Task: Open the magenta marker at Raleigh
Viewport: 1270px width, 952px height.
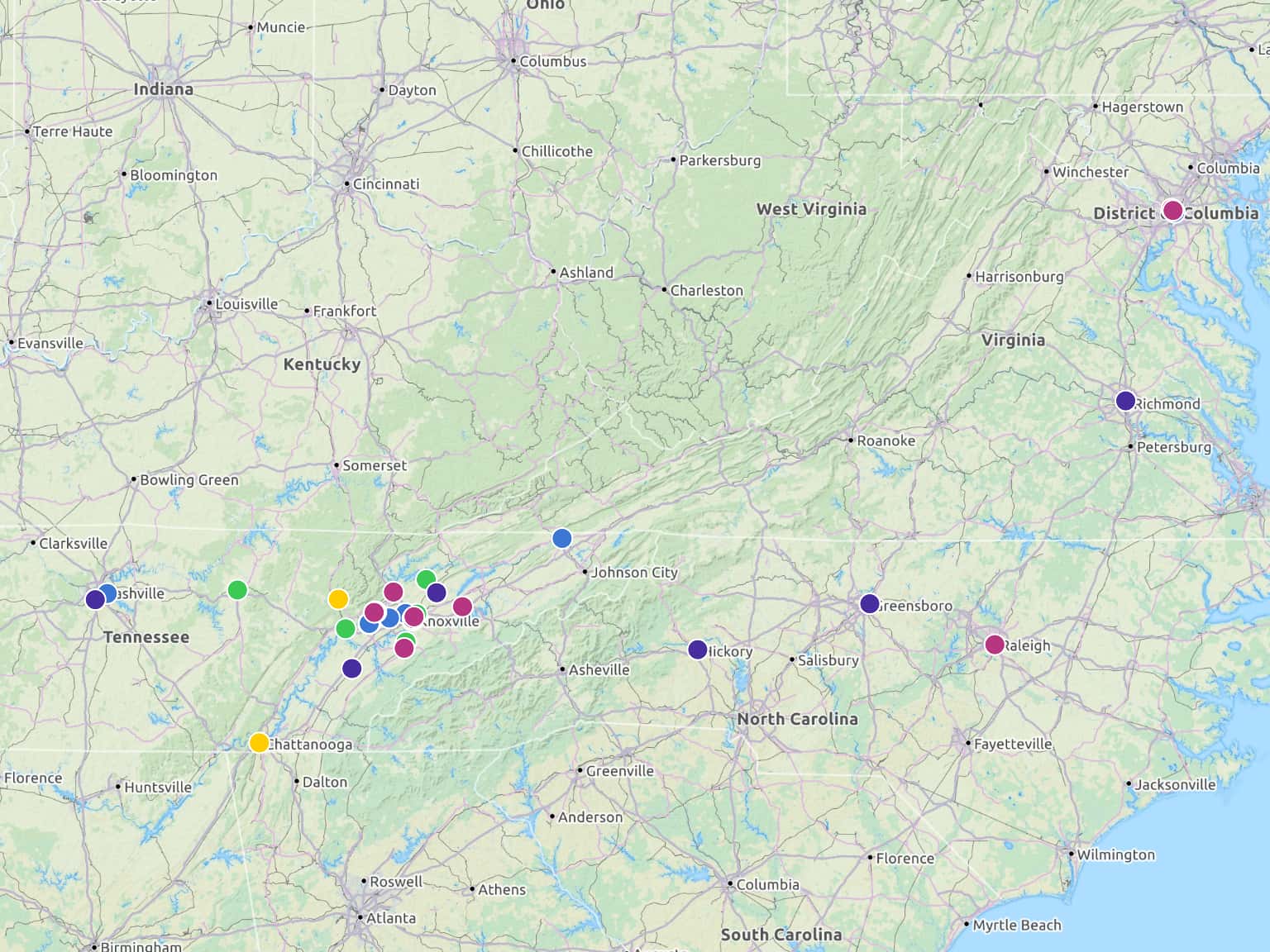Action: 995,645
